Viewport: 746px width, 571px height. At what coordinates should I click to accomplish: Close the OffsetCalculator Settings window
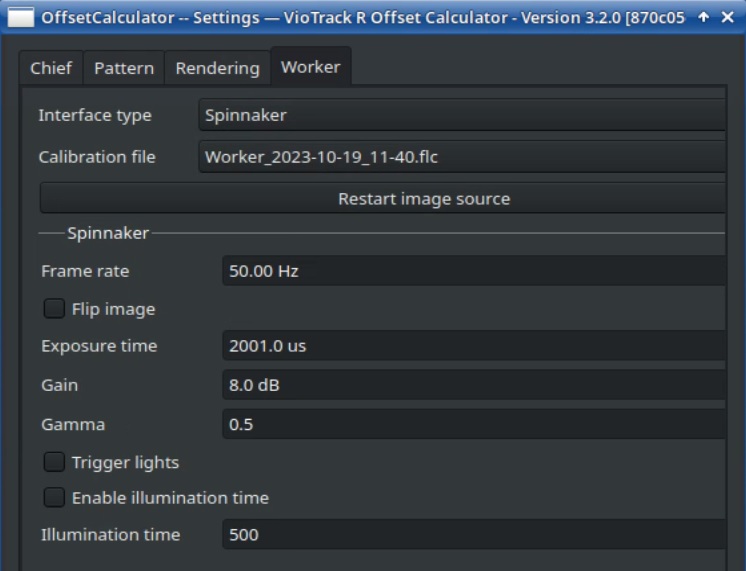tap(727, 17)
